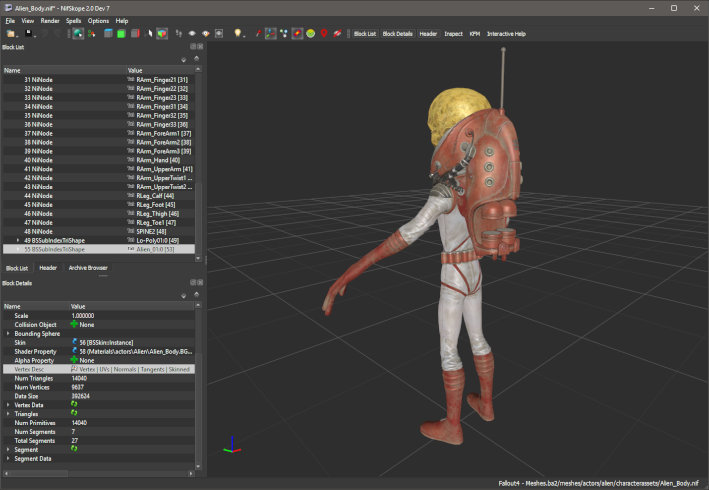
Task: Select the green globe select-object tool
Action: point(78,34)
